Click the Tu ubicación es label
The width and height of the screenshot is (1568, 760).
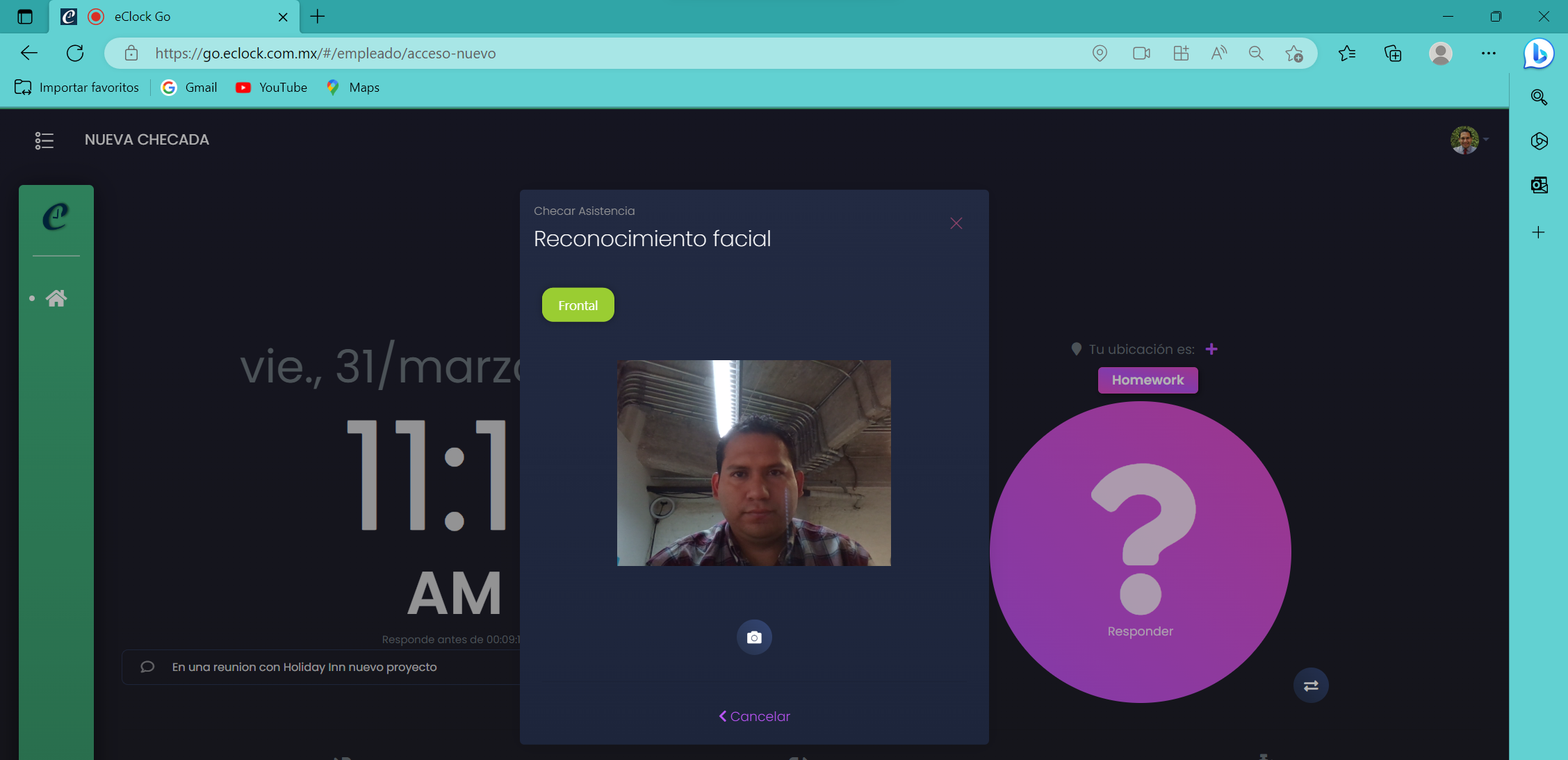pyautogui.click(x=1141, y=349)
